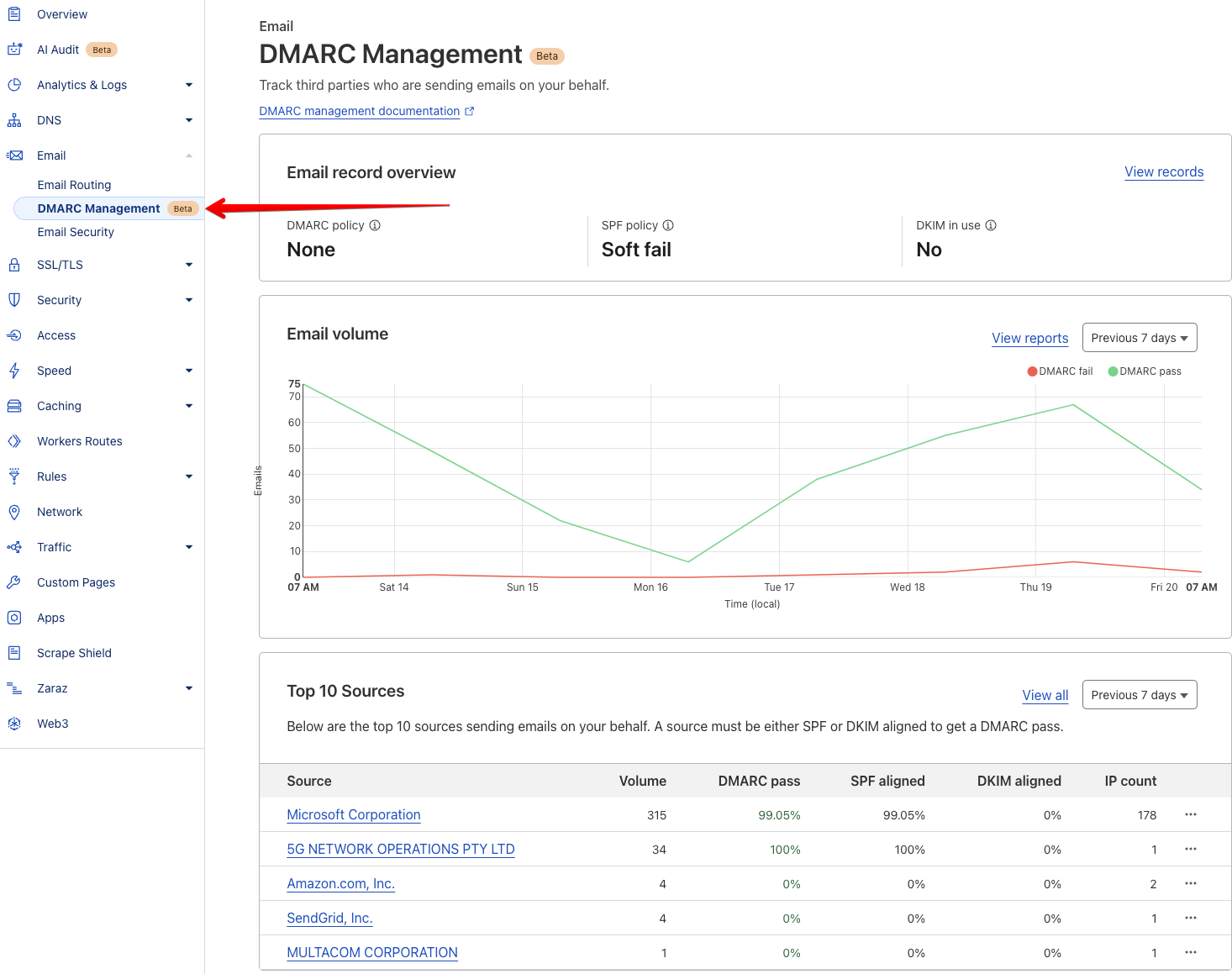Viewport: 1232px width, 974px height.
Task: Click the View reports link
Action: pos(1029,338)
